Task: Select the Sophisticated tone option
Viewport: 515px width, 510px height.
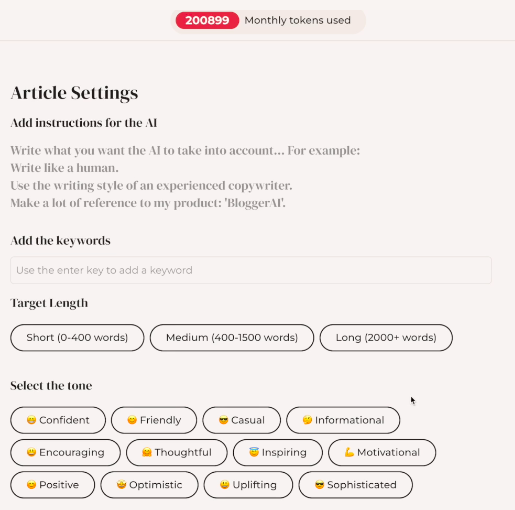Action: [356, 485]
